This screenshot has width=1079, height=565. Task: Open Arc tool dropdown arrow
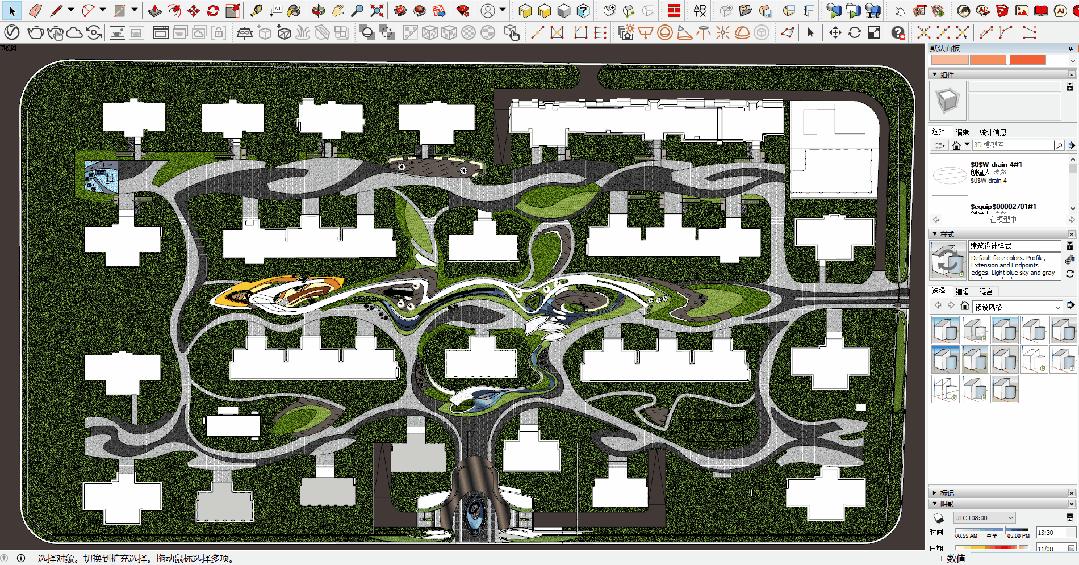[103, 10]
